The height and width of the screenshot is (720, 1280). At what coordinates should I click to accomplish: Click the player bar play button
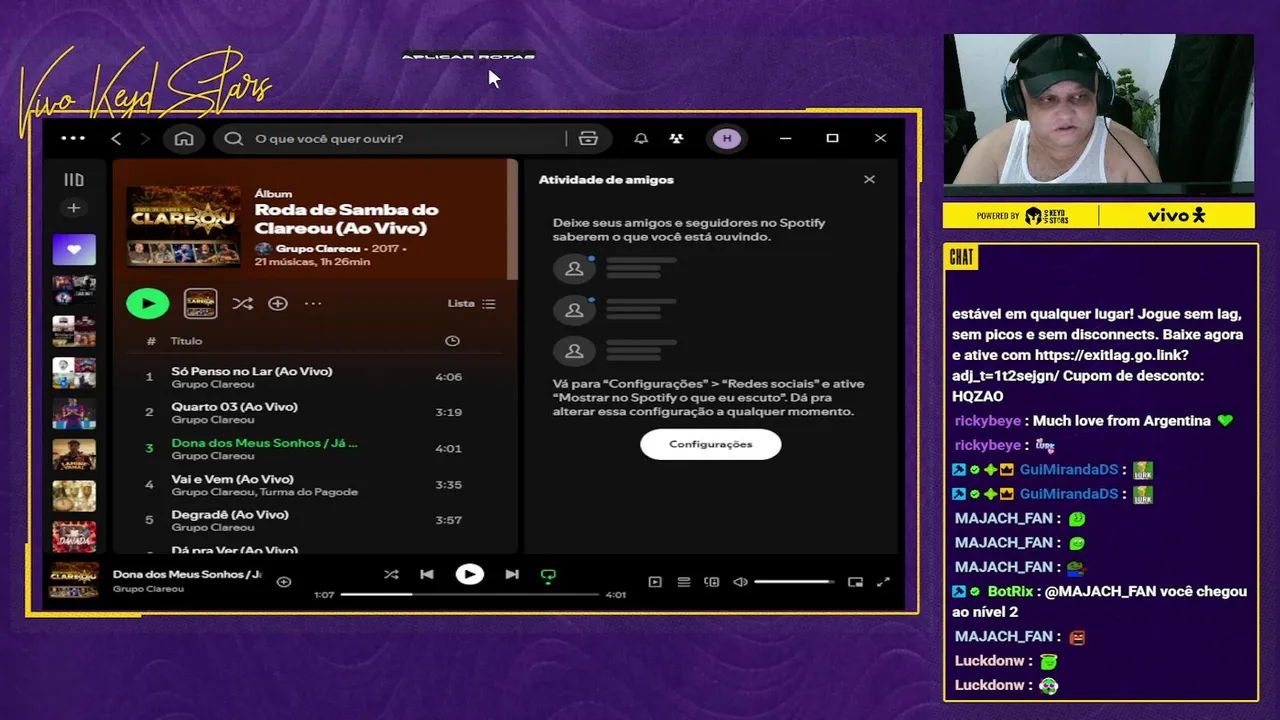point(469,575)
